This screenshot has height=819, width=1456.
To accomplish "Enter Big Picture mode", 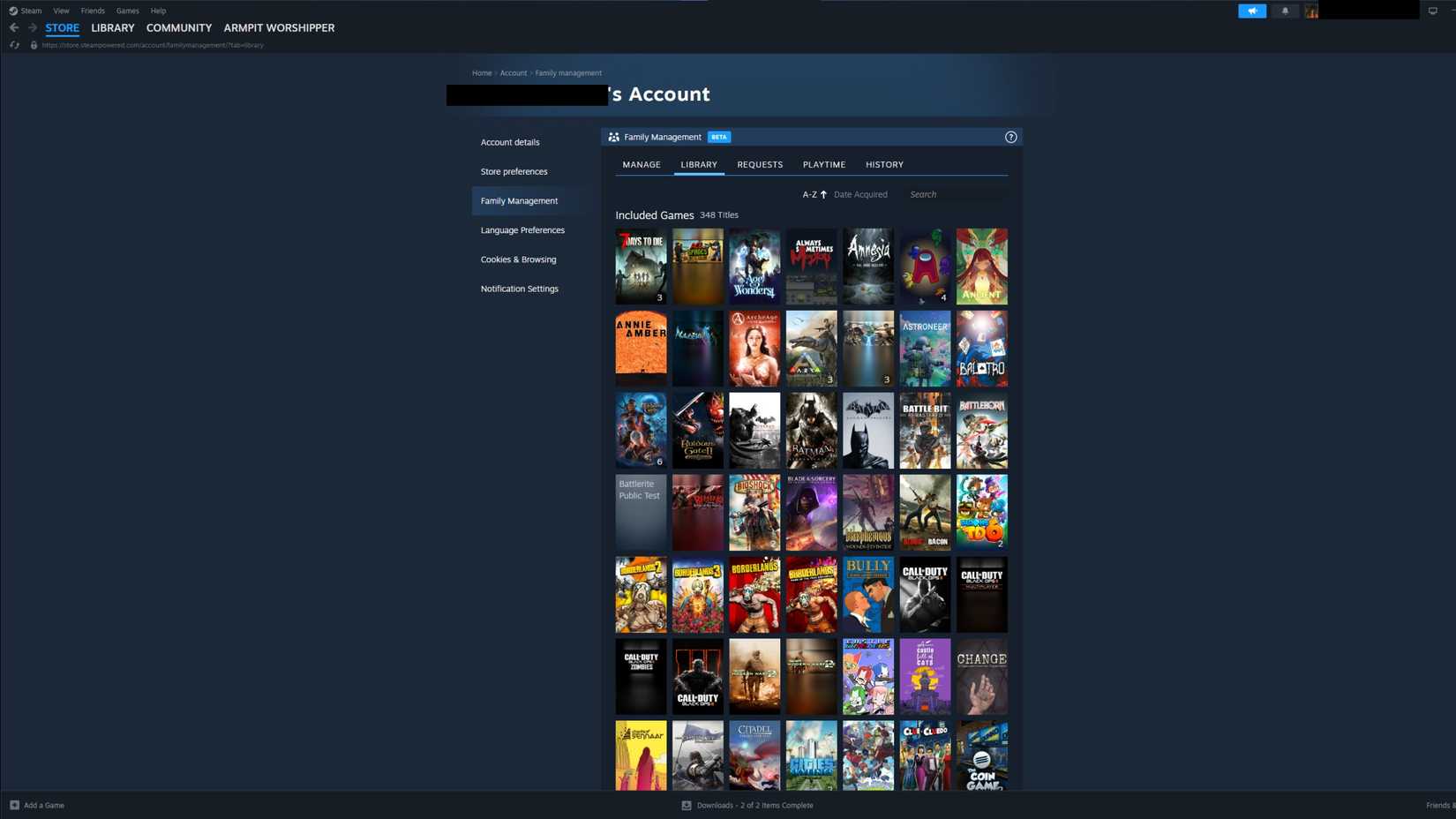I will click(x=1432, y=11).
